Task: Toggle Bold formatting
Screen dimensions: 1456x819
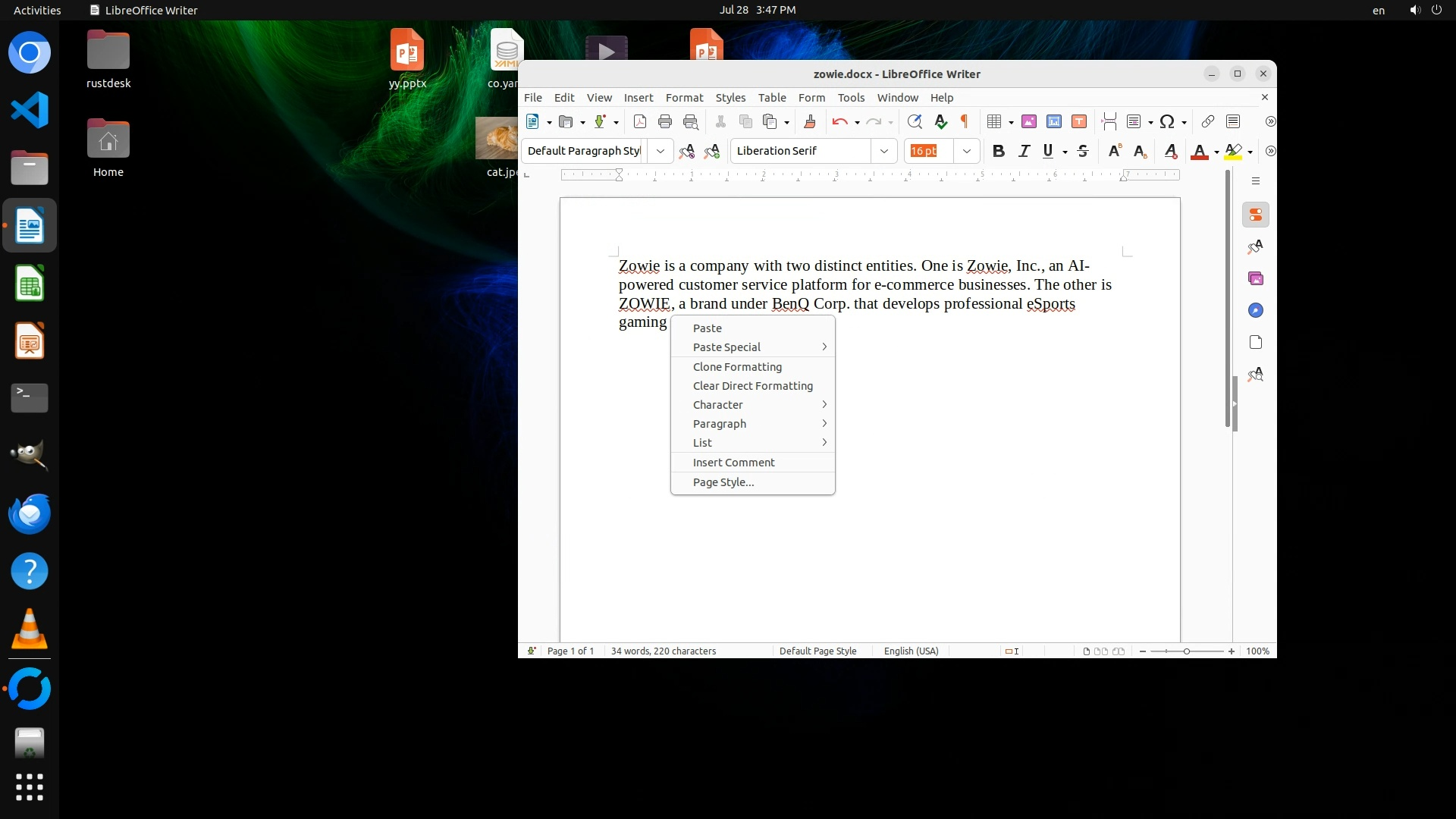Action: click(999, 151)
